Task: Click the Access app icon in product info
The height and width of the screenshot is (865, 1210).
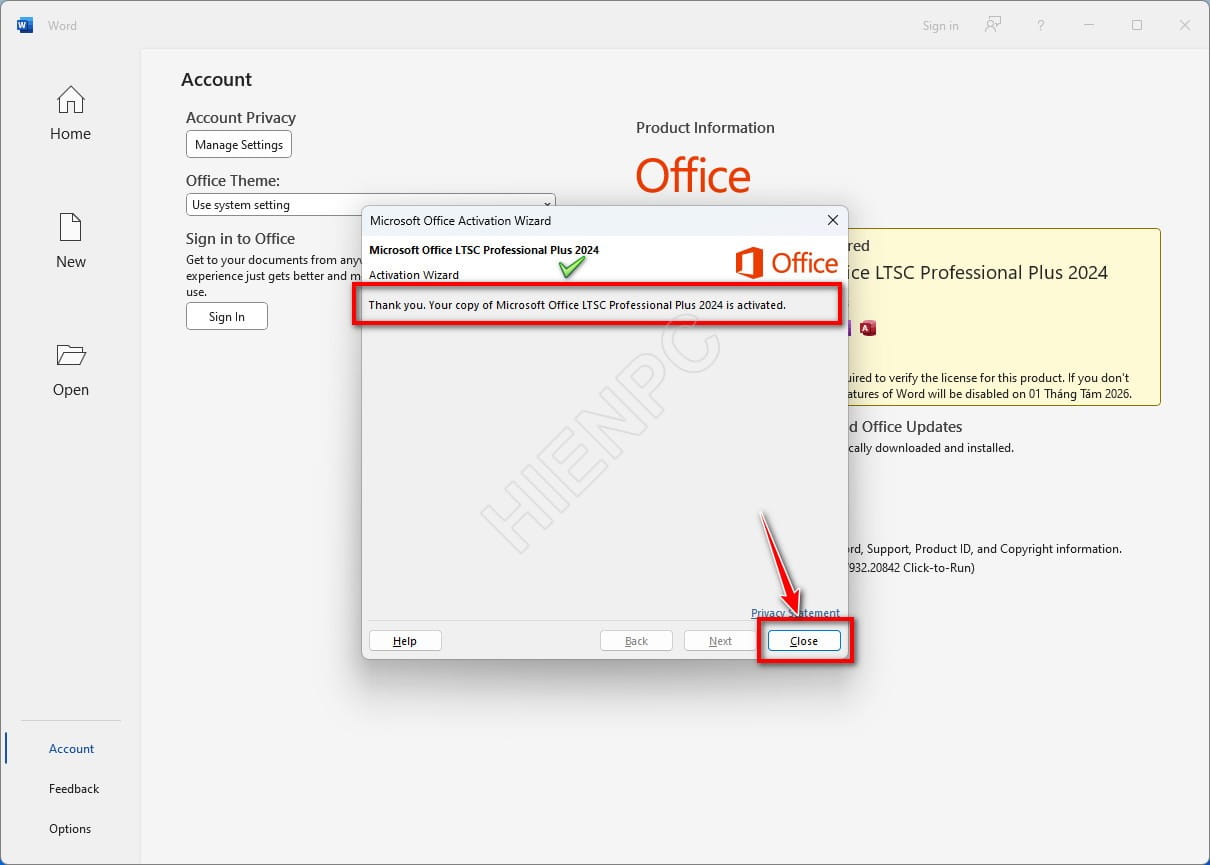Action: tap(867, 328)
